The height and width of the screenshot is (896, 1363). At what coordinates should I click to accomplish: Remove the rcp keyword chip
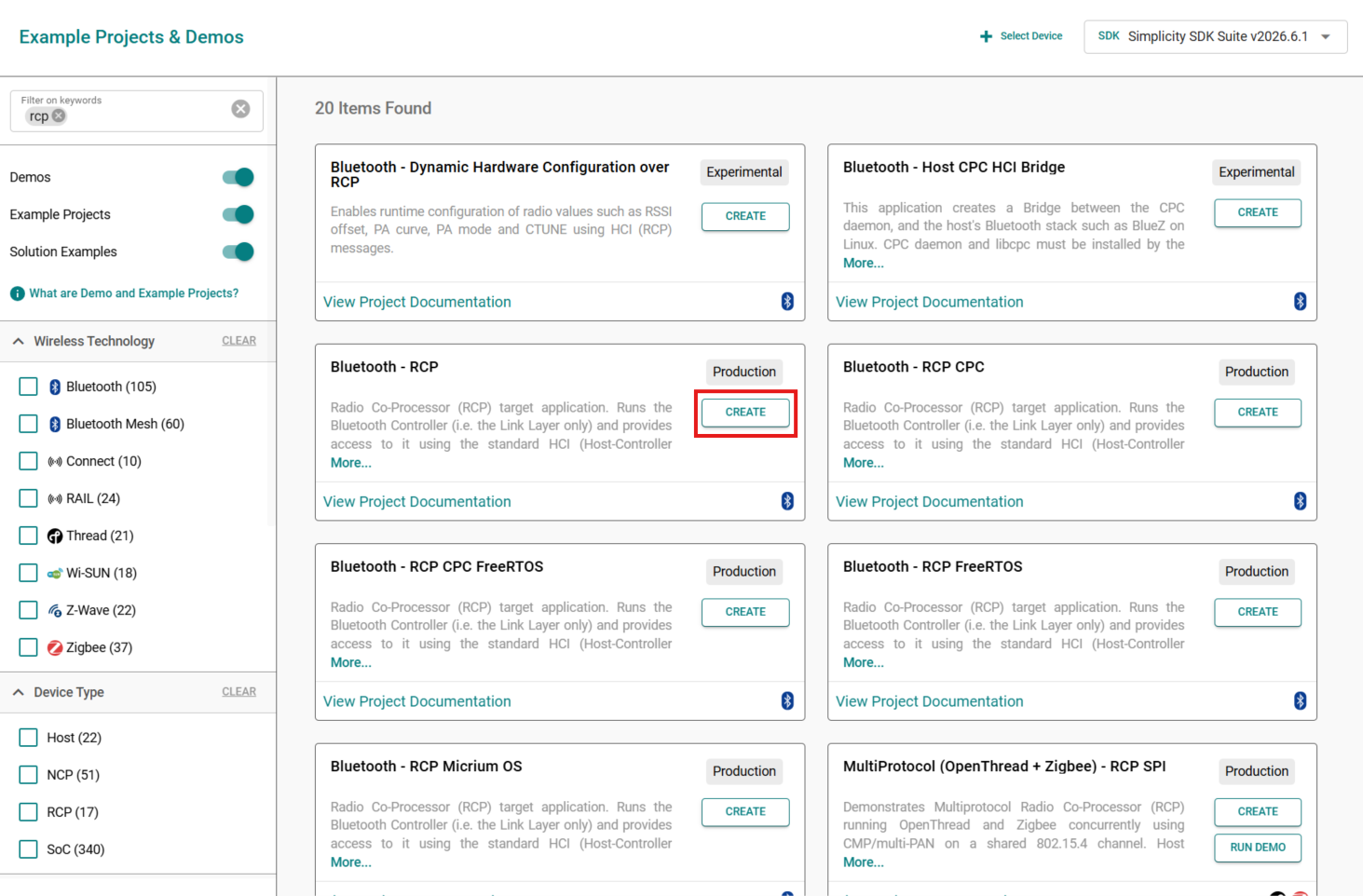pyautogui.click(x=59, y=115)
